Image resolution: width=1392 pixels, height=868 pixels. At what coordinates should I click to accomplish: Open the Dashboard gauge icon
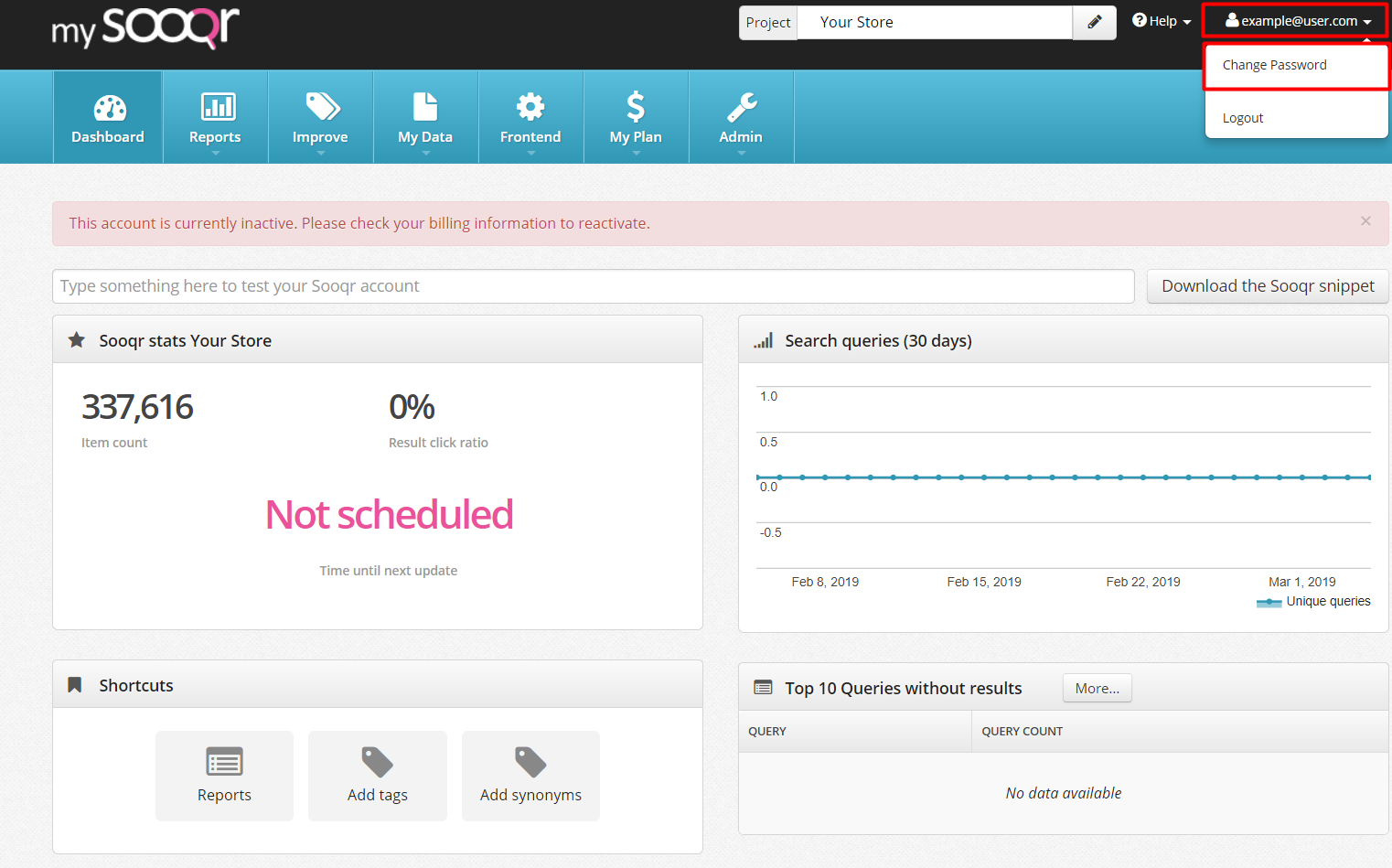pos(110,108)
